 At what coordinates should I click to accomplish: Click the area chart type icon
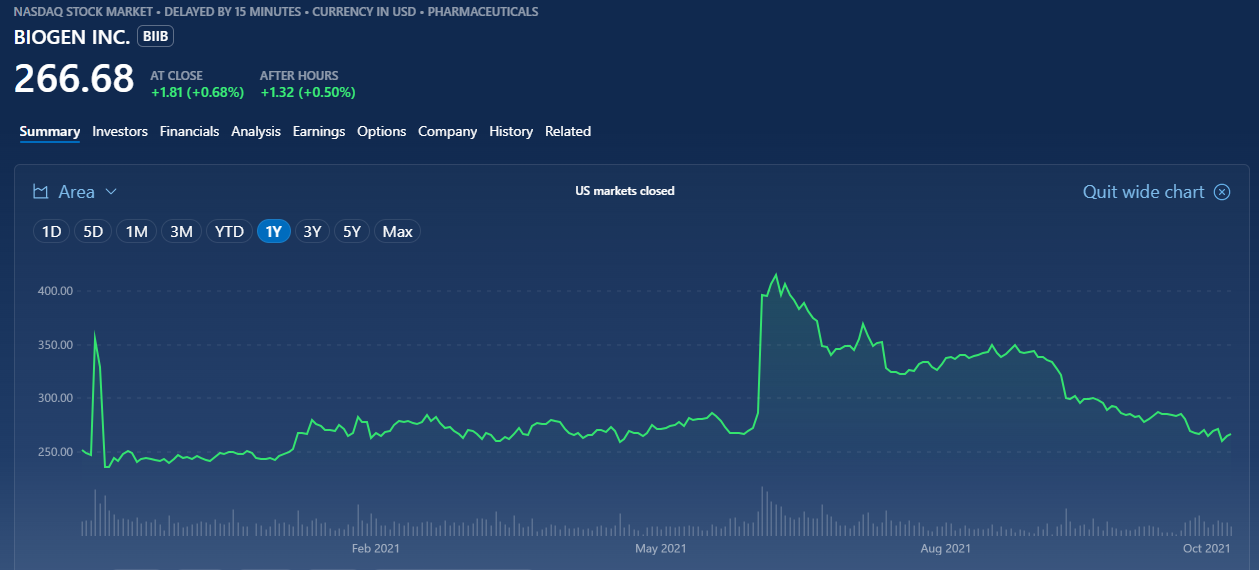[x=41, y=191]
